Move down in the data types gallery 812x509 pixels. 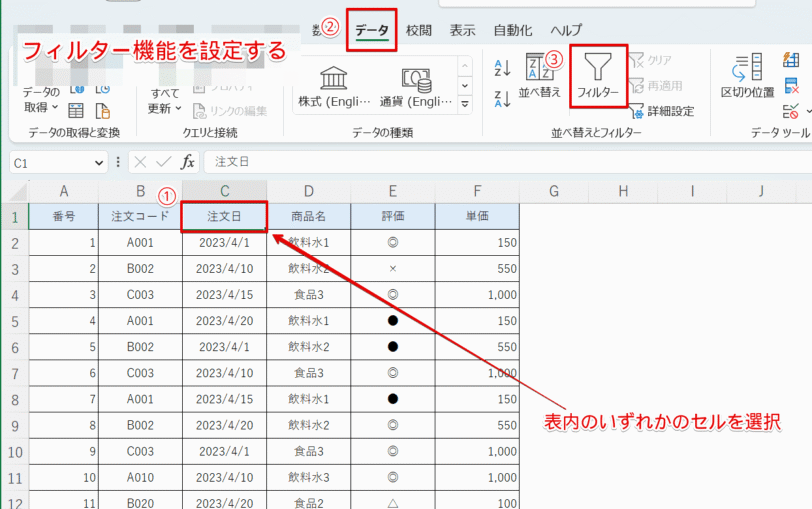(x=465, y=85)
